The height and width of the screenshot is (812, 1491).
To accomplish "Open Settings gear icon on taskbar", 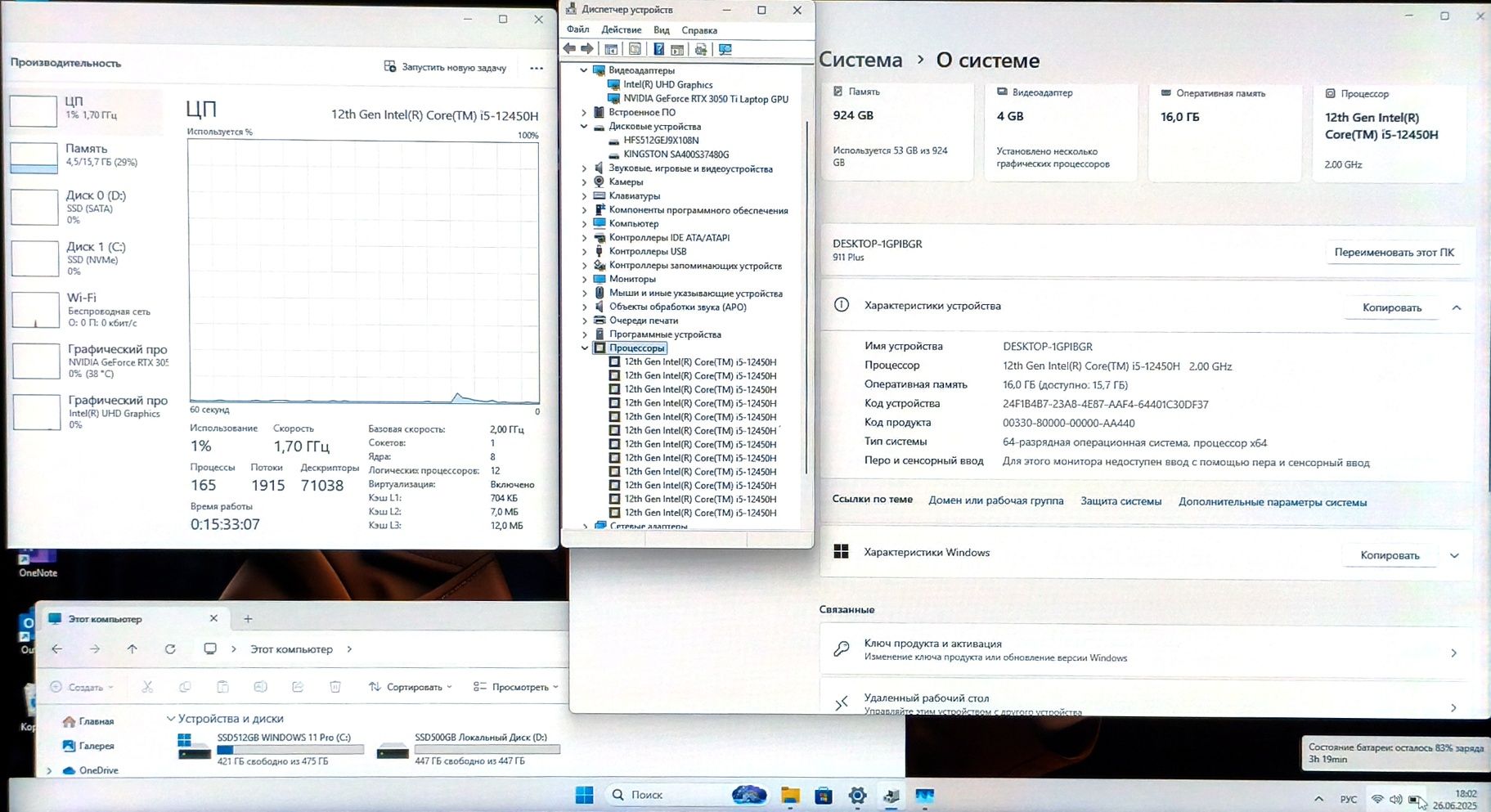I will pos(857,795).
